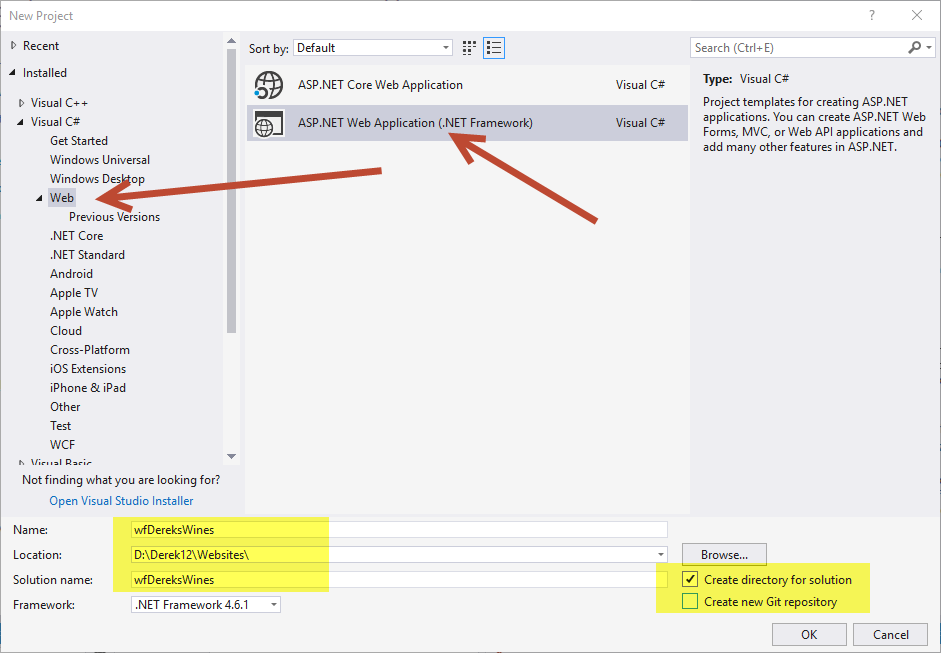Select the Cross-Platform category
This screenshot has width=941, height=653.
[90, 350]
